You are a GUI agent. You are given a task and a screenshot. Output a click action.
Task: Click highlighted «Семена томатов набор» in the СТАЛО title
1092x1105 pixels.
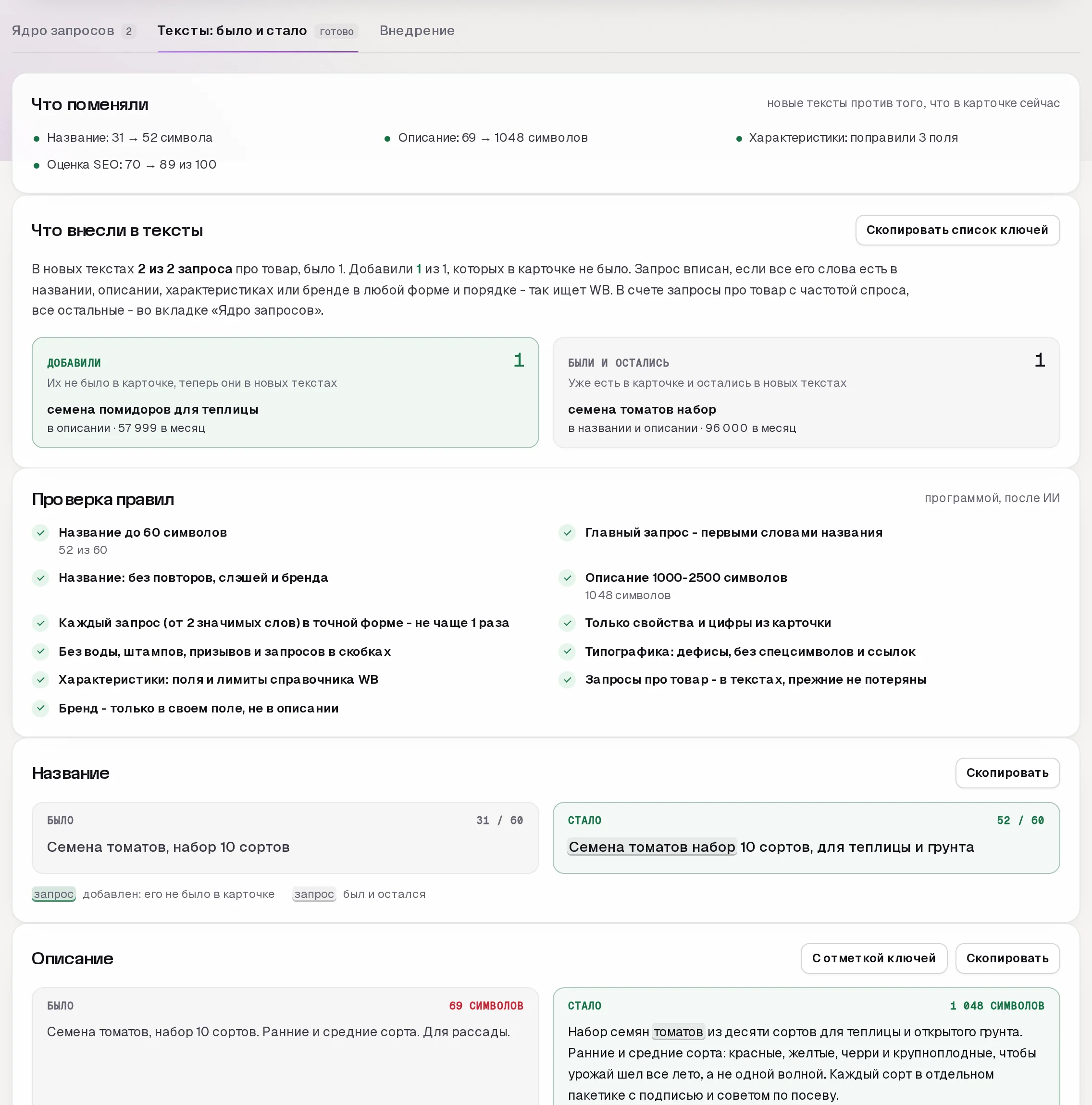click(651, 847)
